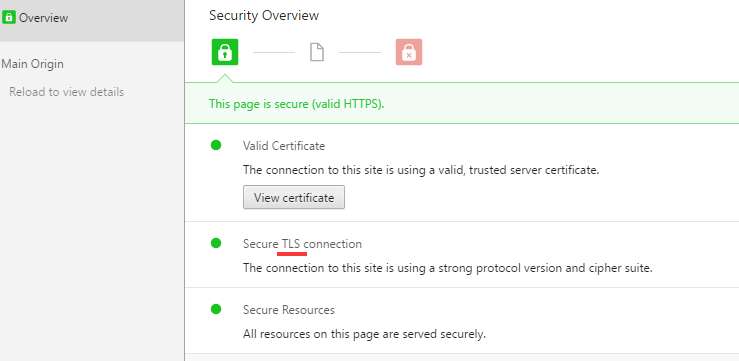Click the green dot next to Valid Certificate
This screenshot has width=739, height=361.
click(x=216, y=145)
